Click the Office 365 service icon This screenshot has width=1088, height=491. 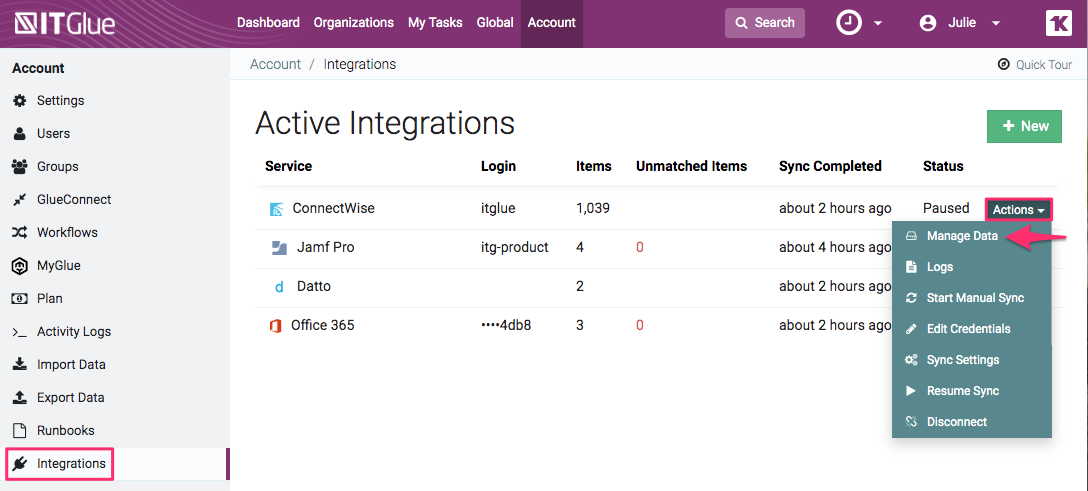(275, 325)
